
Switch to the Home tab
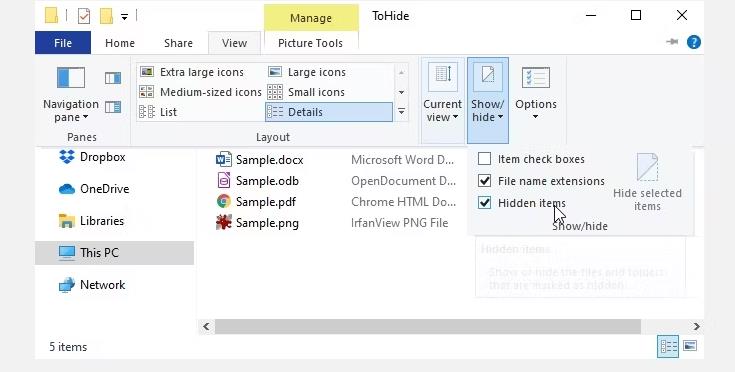(x=120, y=43)
